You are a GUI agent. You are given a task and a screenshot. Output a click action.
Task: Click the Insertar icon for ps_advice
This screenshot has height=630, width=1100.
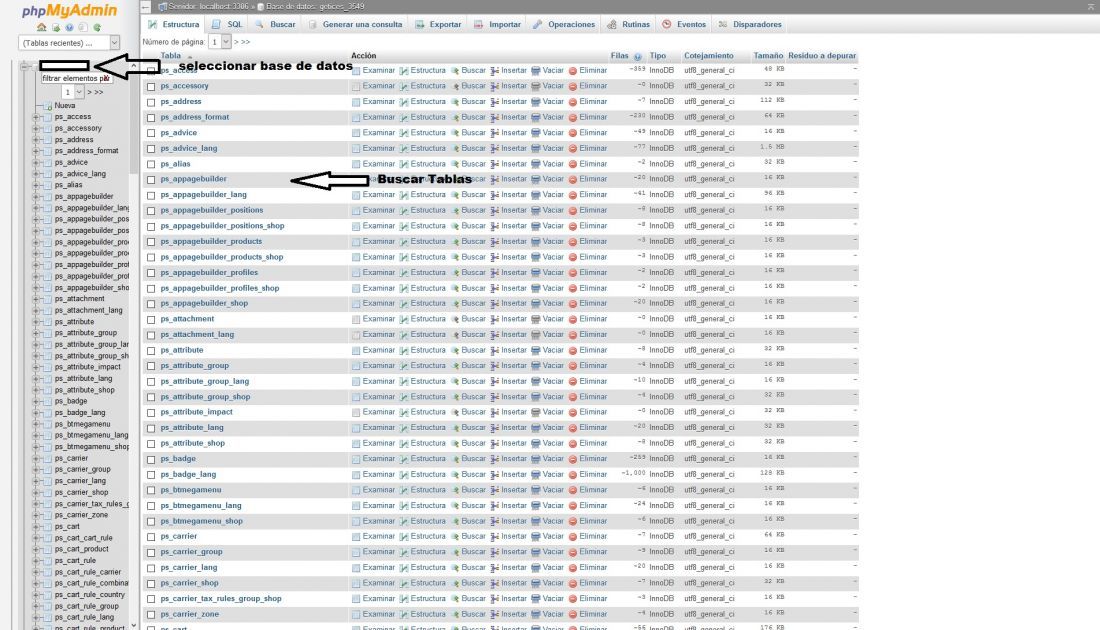point(495,133)
